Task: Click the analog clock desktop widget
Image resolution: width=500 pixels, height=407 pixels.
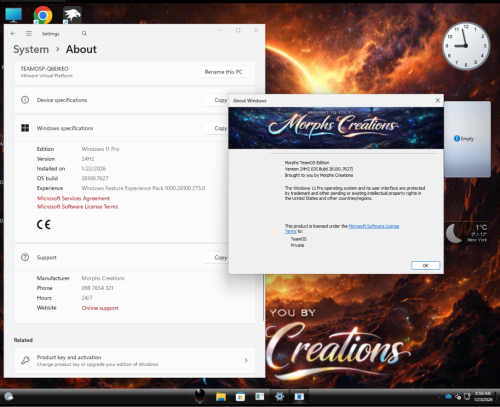Action: (466, 46)
